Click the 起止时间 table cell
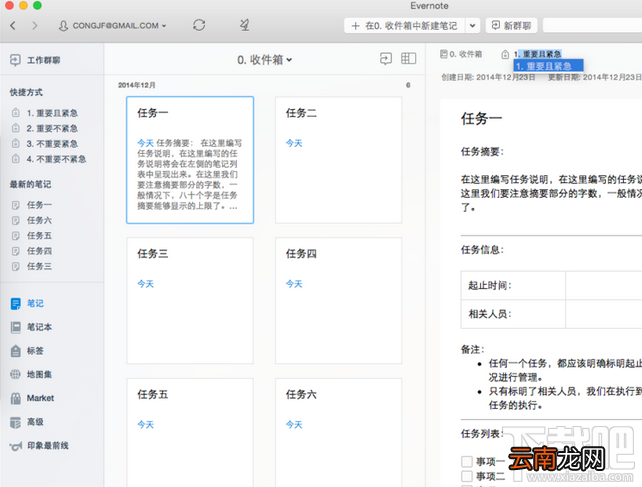This screenshot has height=487, width=642. click(x=513, y=285)
